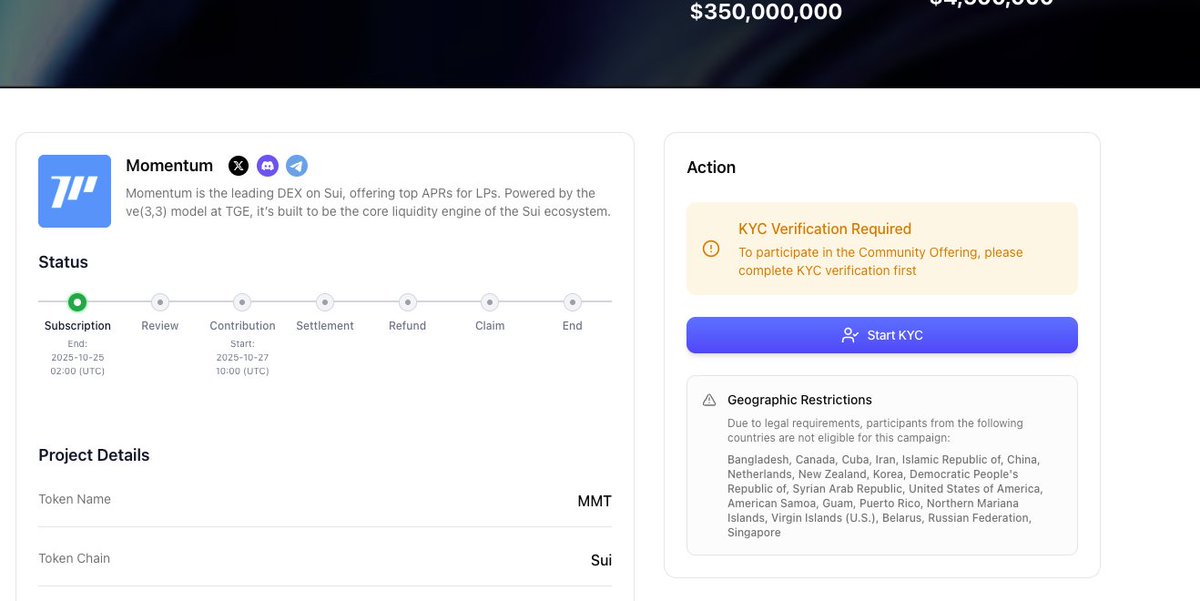Click the KYC Verification Required heading
The width and height of the screenshot is (1200, 601).
[825, 229]
